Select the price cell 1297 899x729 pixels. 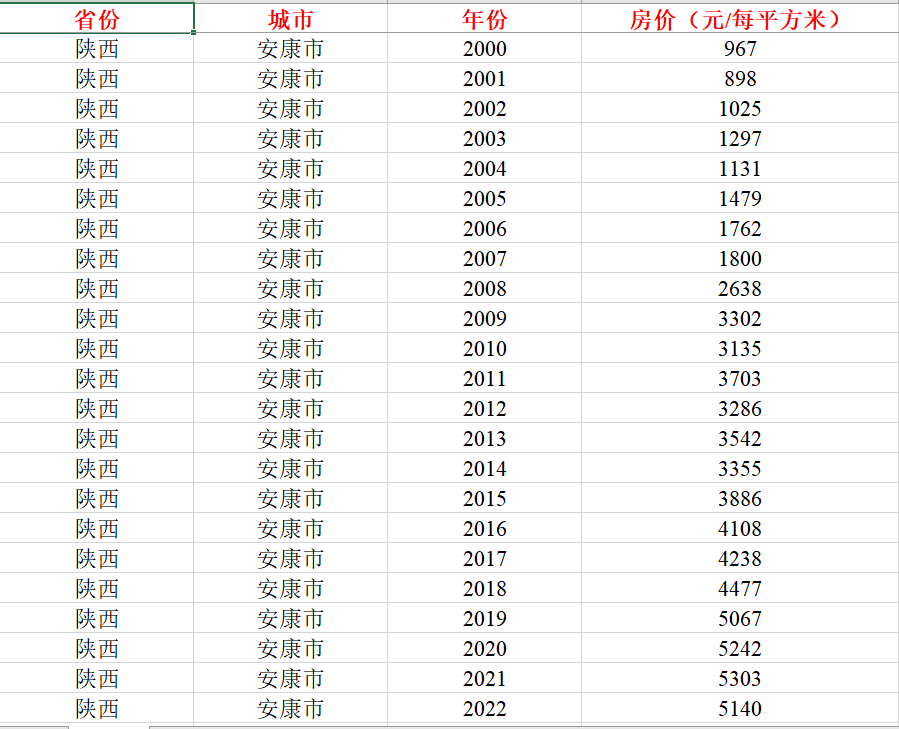tap(740, 138)
